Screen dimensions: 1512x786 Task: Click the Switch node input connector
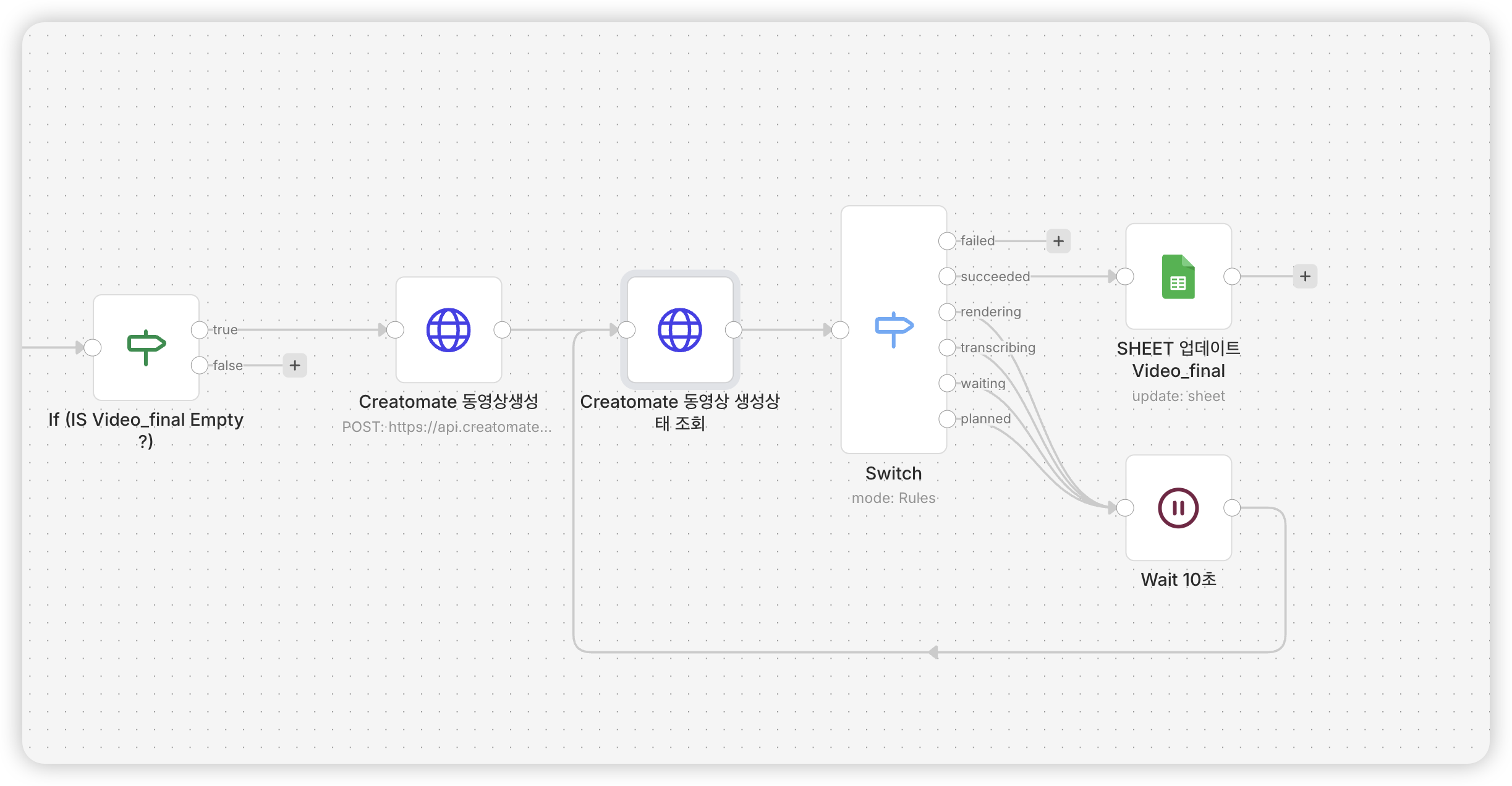840,330
